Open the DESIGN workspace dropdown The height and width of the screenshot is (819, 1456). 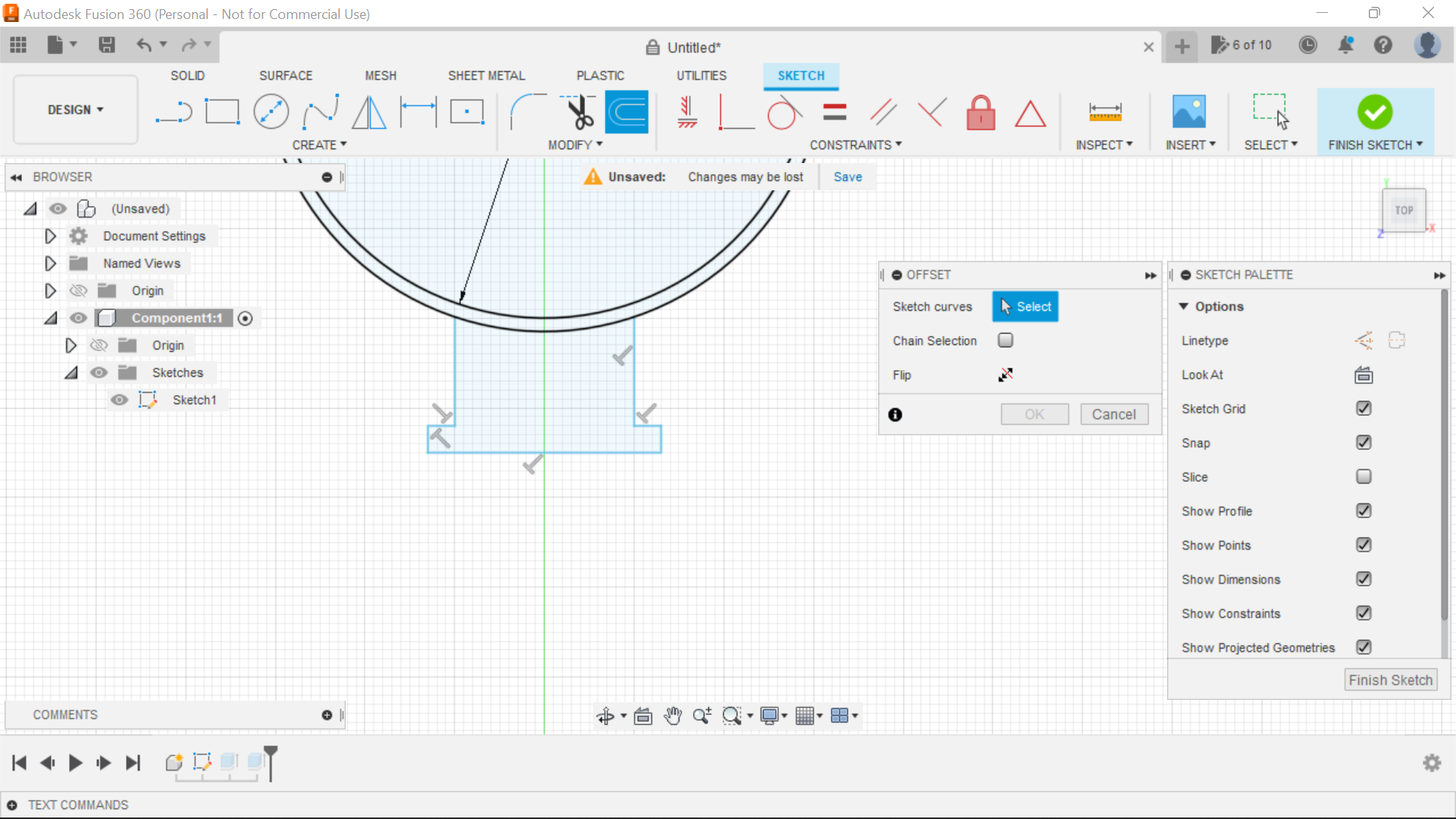click(74, 109)
